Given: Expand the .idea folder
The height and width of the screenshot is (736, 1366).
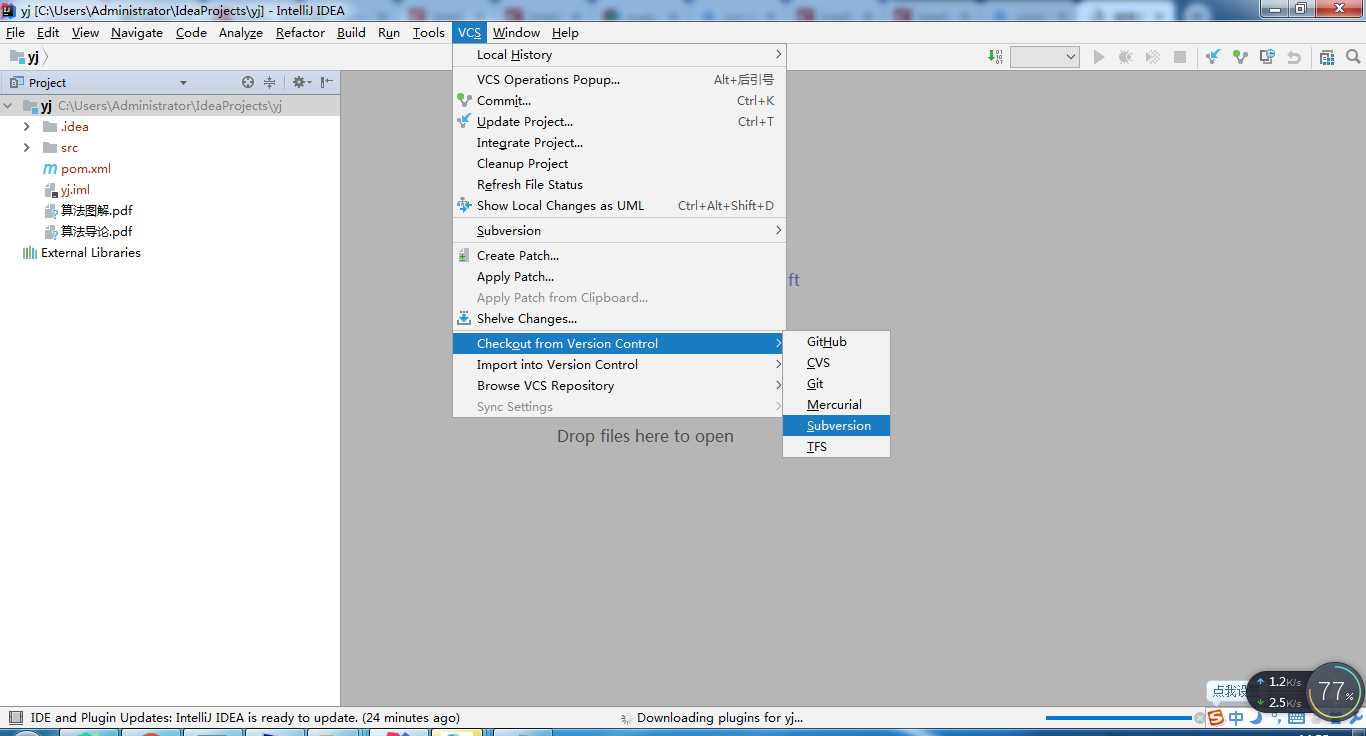Looking at the screenshot, I should point(27,127).
